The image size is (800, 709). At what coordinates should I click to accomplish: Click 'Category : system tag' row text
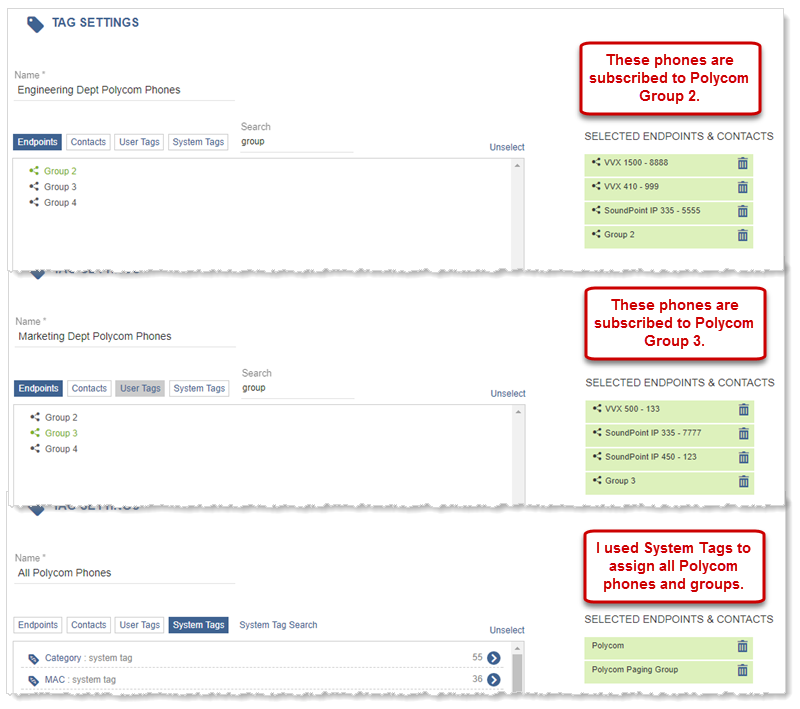coord(89,658)
